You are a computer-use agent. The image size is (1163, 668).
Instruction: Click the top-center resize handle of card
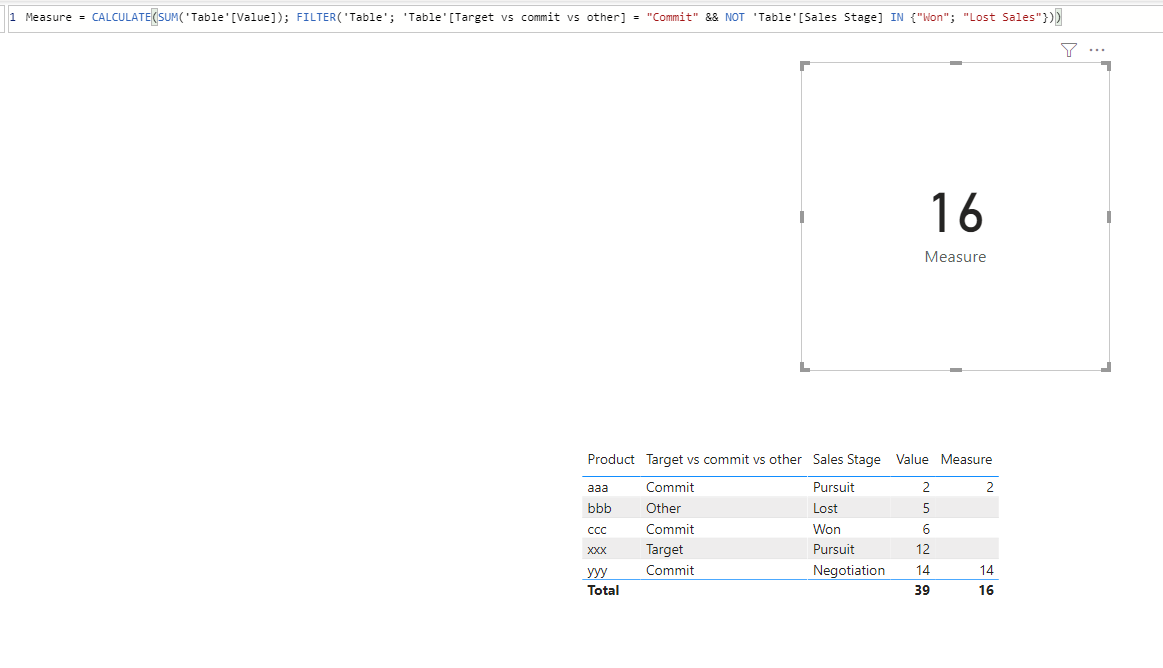tap(956, 63)
